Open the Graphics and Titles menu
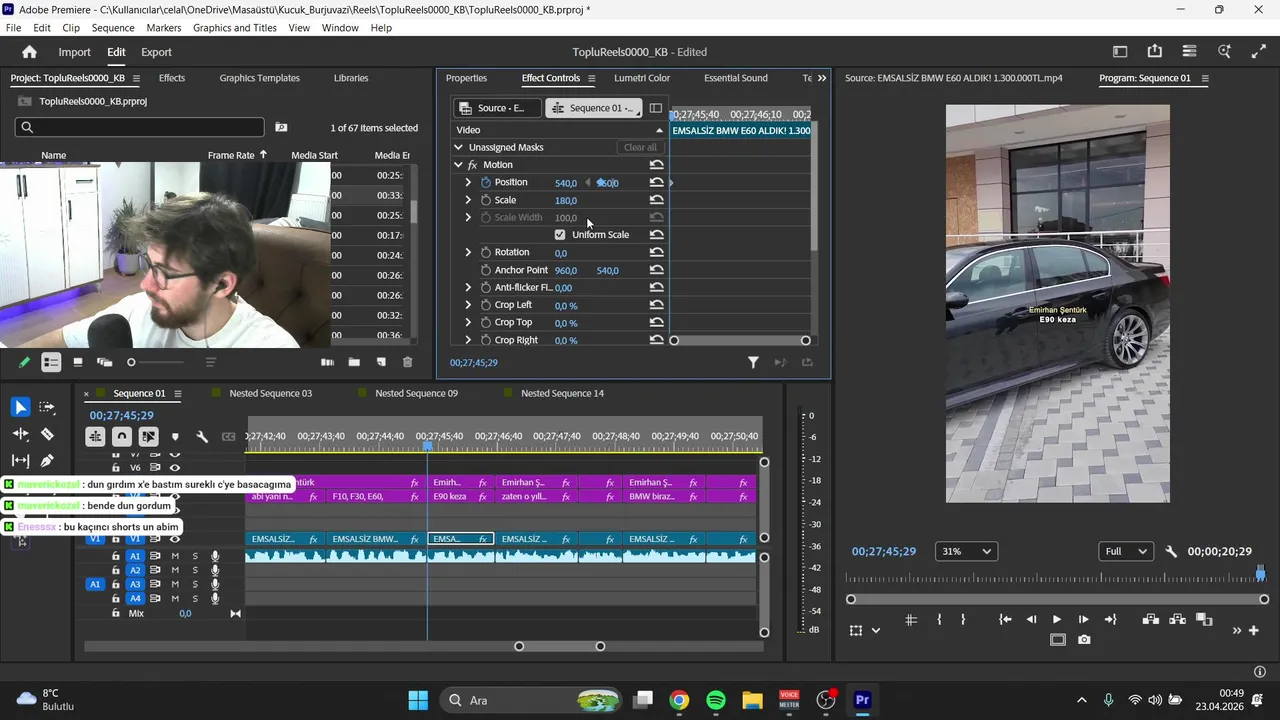1280x720 pixels. (235, 28)
